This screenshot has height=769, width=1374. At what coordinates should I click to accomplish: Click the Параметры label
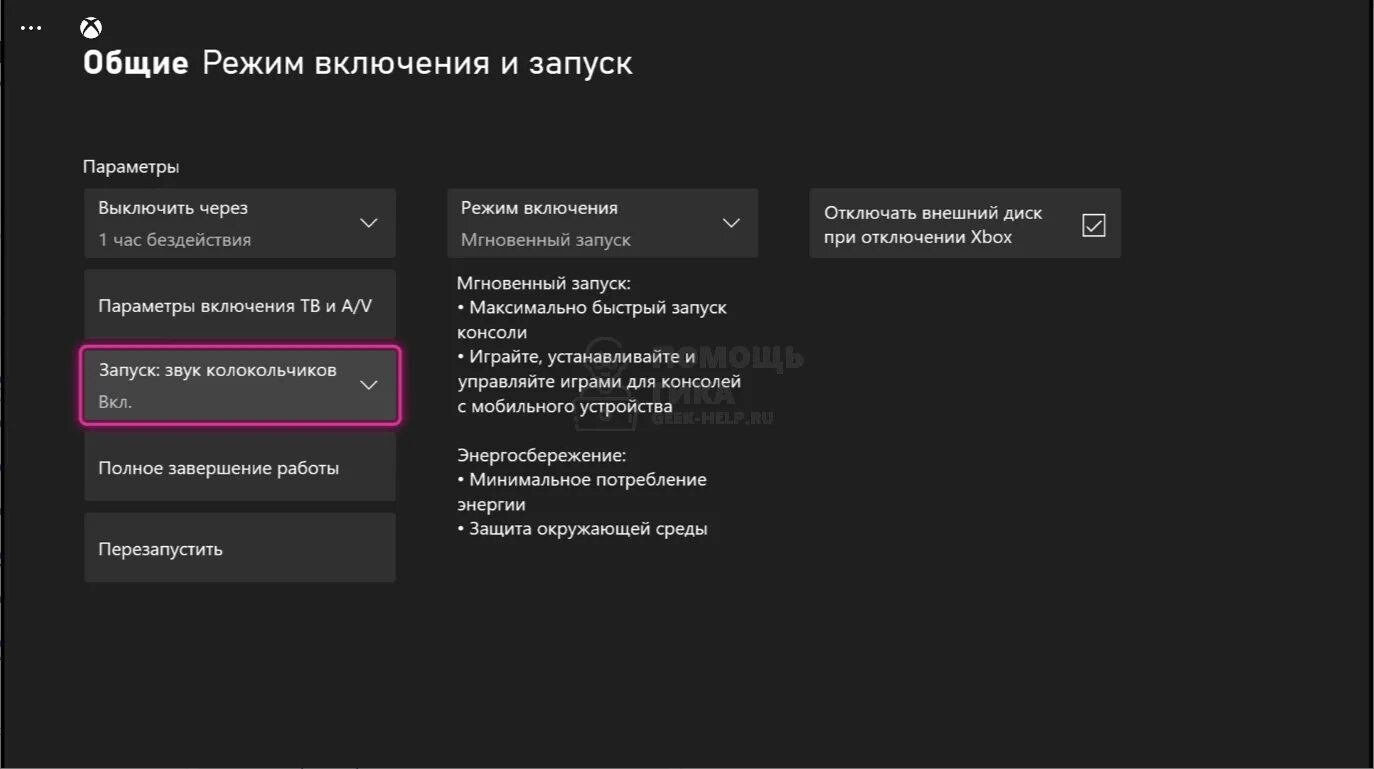[x=131, y=167]
